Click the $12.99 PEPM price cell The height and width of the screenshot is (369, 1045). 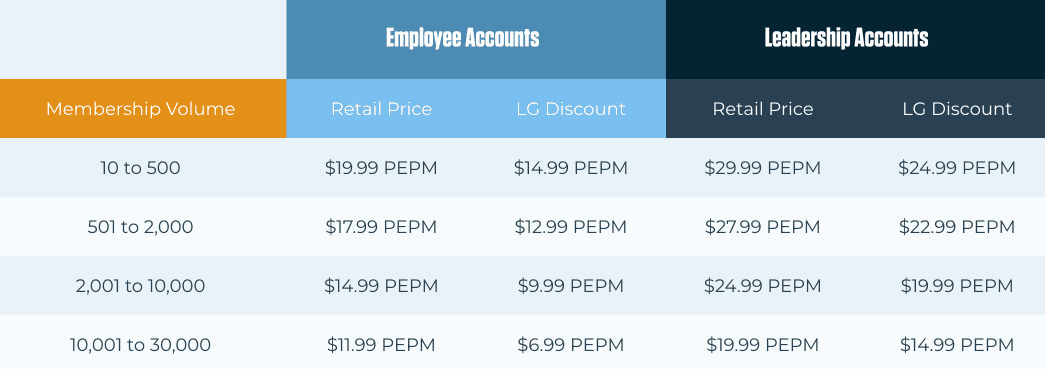click(570, 227)
